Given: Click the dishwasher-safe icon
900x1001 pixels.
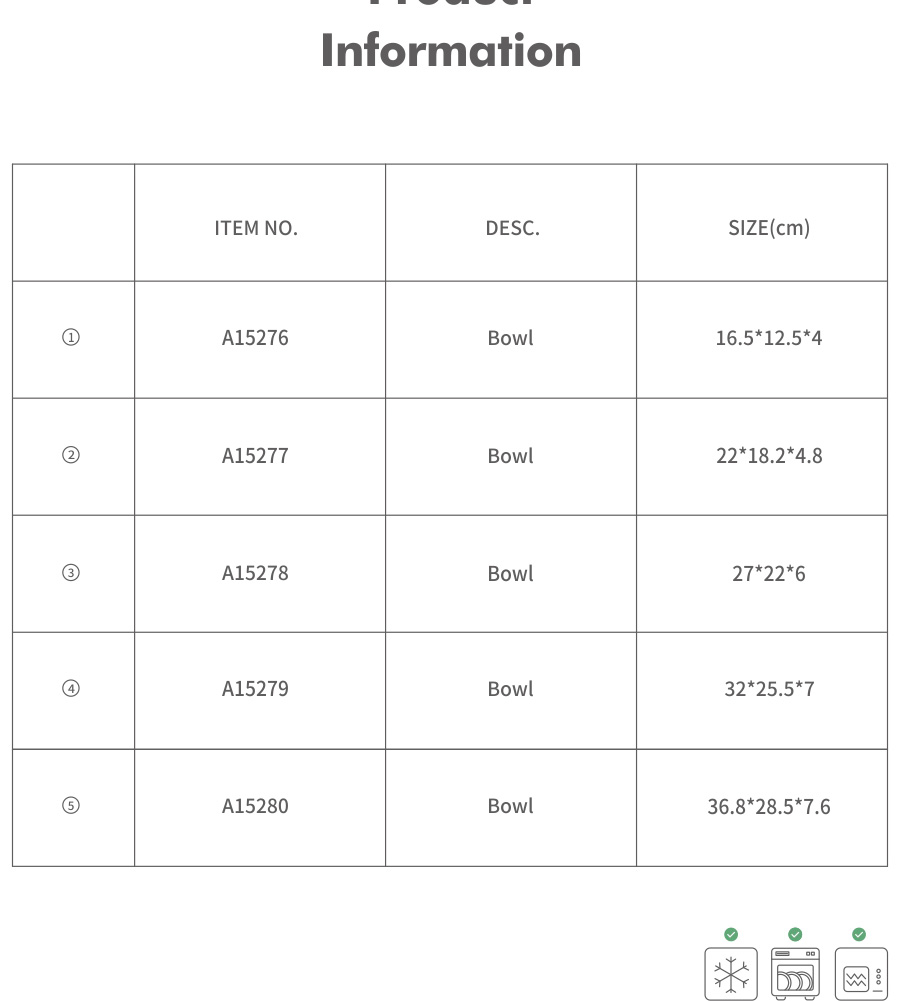Looking at the screenshot, I should click(795, 974).
